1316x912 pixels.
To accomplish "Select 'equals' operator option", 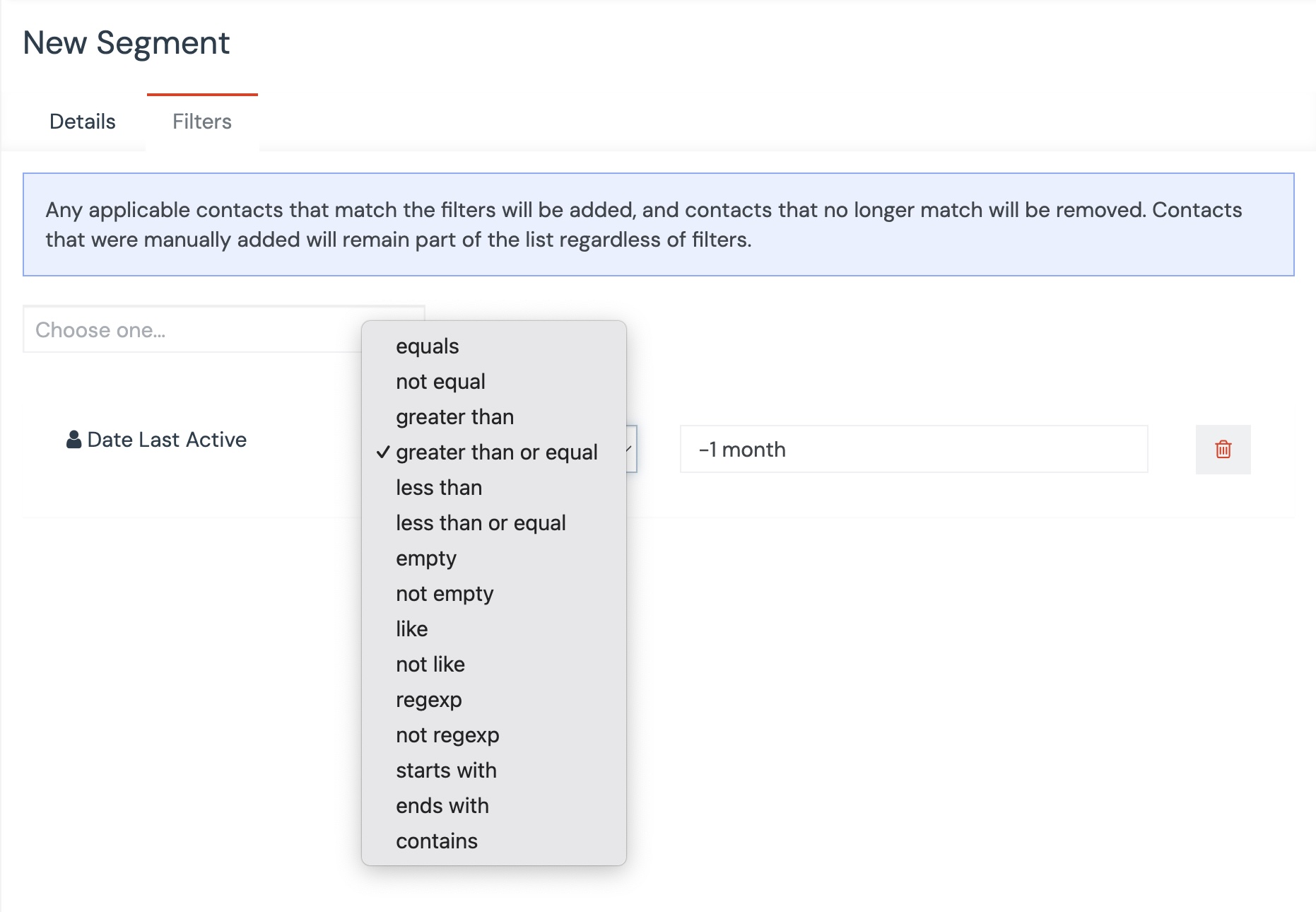I will (427, 346).
